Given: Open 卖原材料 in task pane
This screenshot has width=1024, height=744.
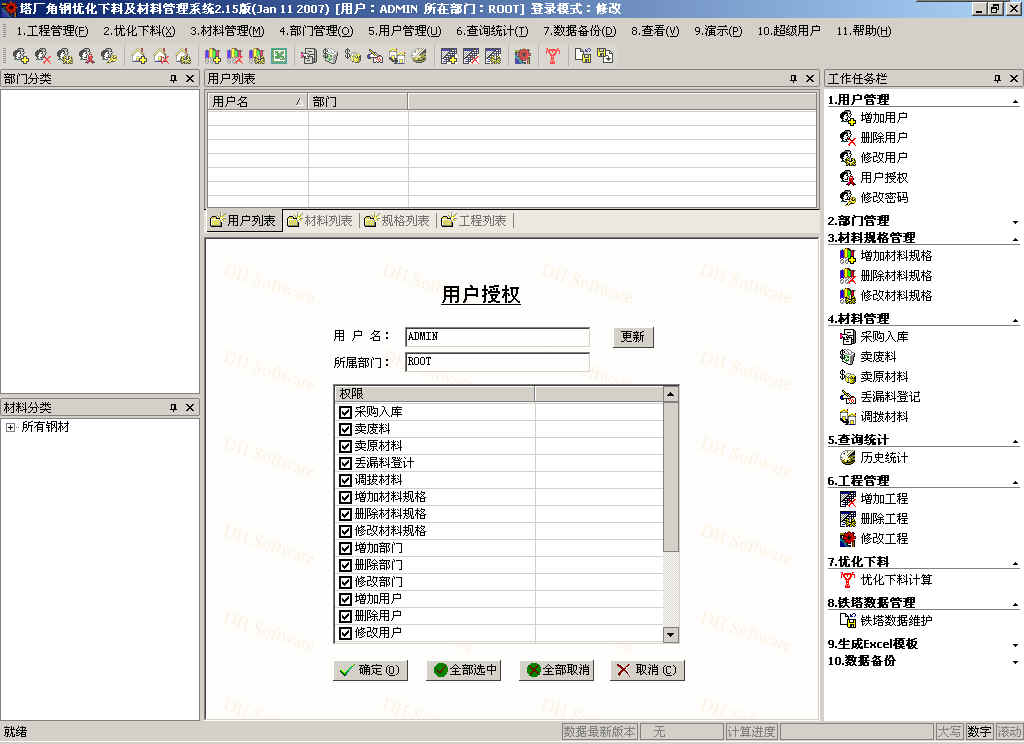Looking at the screenshot, I should [884, 376].
